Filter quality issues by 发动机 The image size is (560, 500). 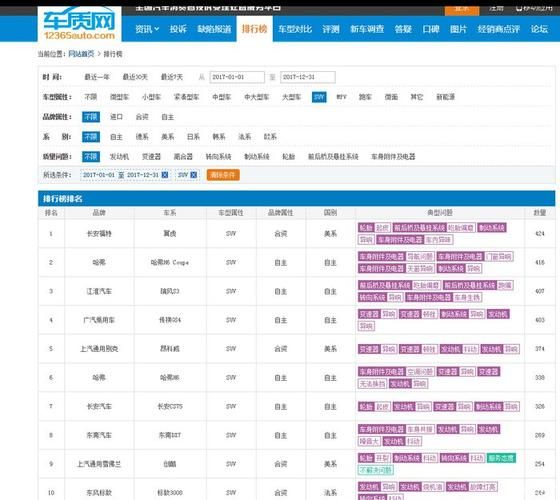coord(119,156)
